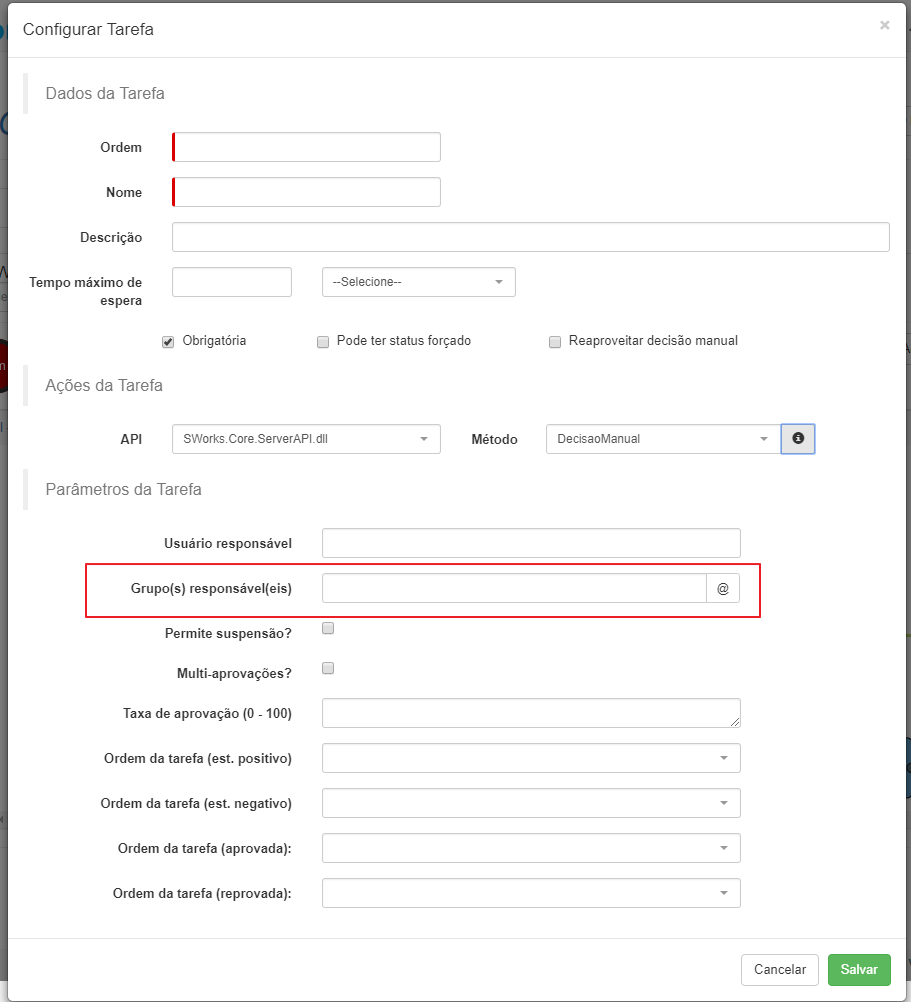This screenshot has height=1002, width=911.
Task: Open Ordem da tarefa (reprovada) dropdown
Action: [531, 893]
